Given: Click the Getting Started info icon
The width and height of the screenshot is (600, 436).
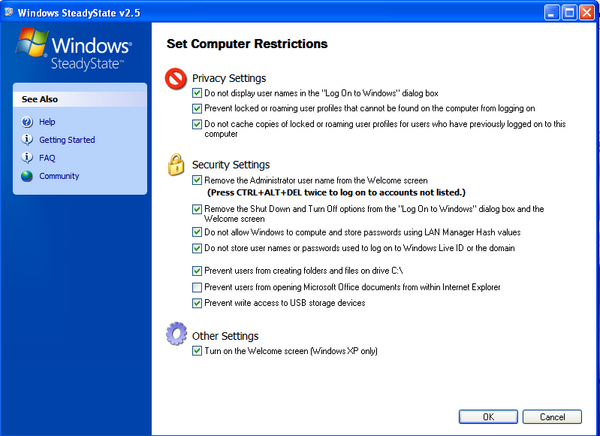Looking at the screenshot, I should [27, 140].
